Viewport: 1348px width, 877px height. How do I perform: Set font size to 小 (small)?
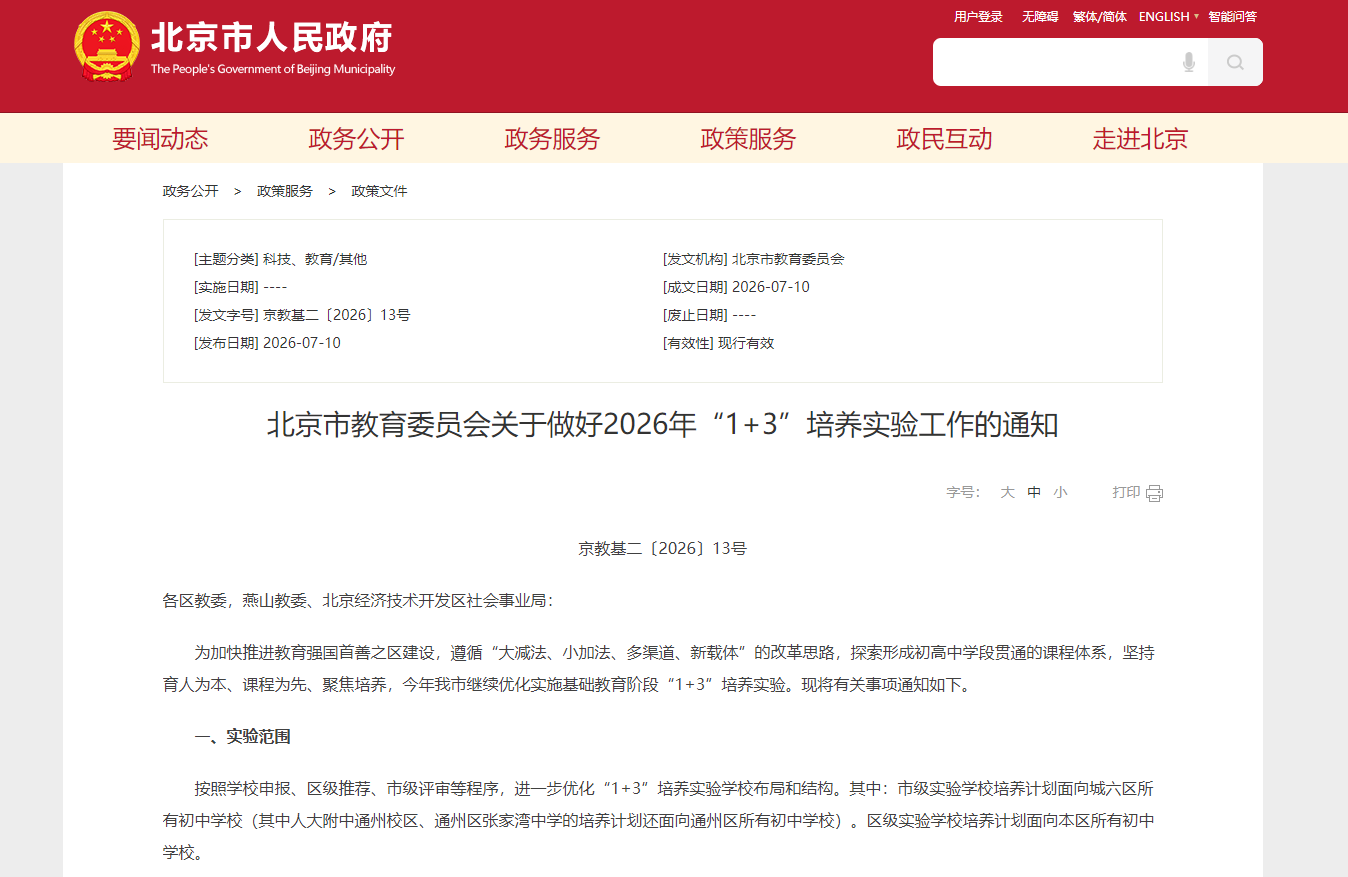1060,492
